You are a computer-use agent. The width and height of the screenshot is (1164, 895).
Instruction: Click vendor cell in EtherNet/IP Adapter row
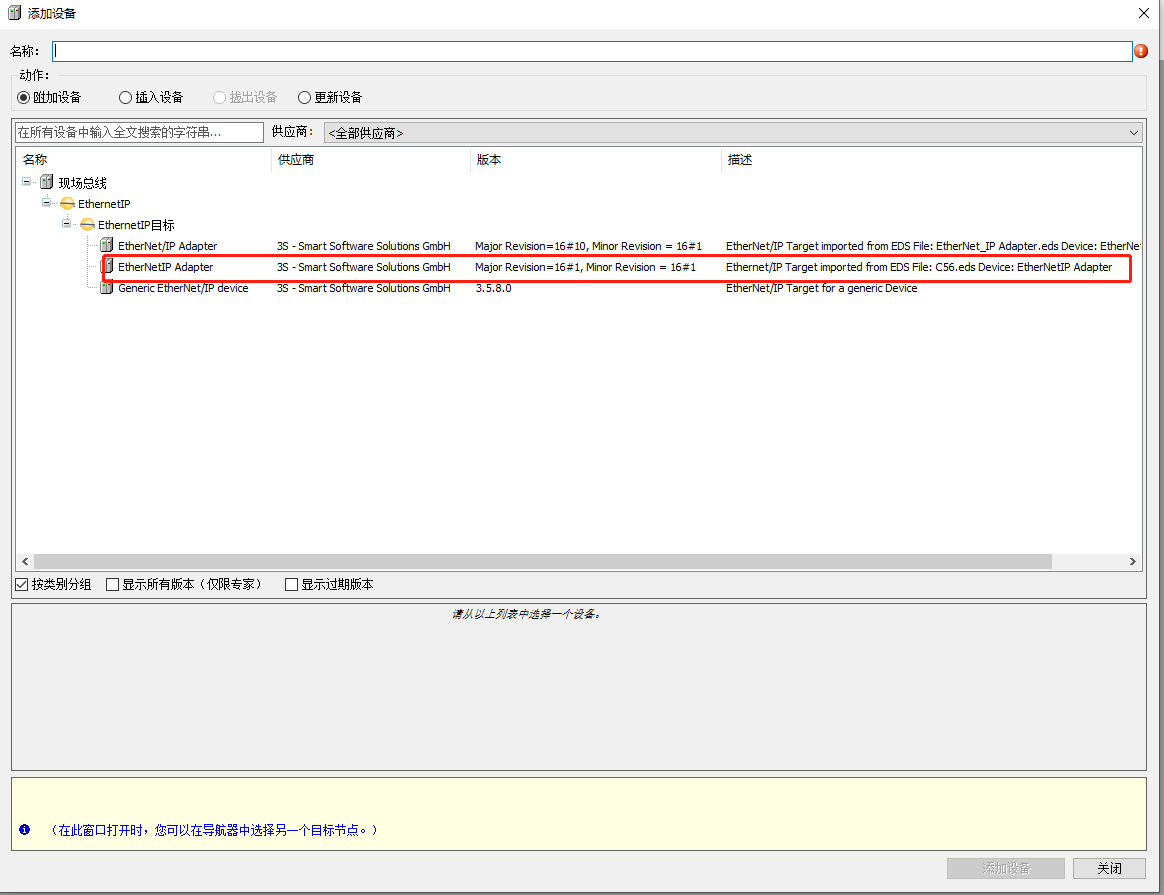tap(364, 246)
